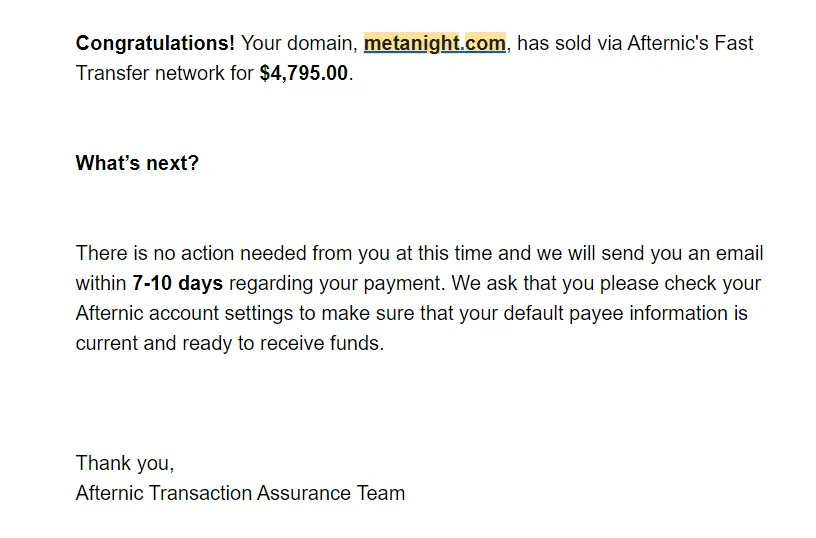
Task: Click the Thank you, closing line
Action: tap(125, 463)
